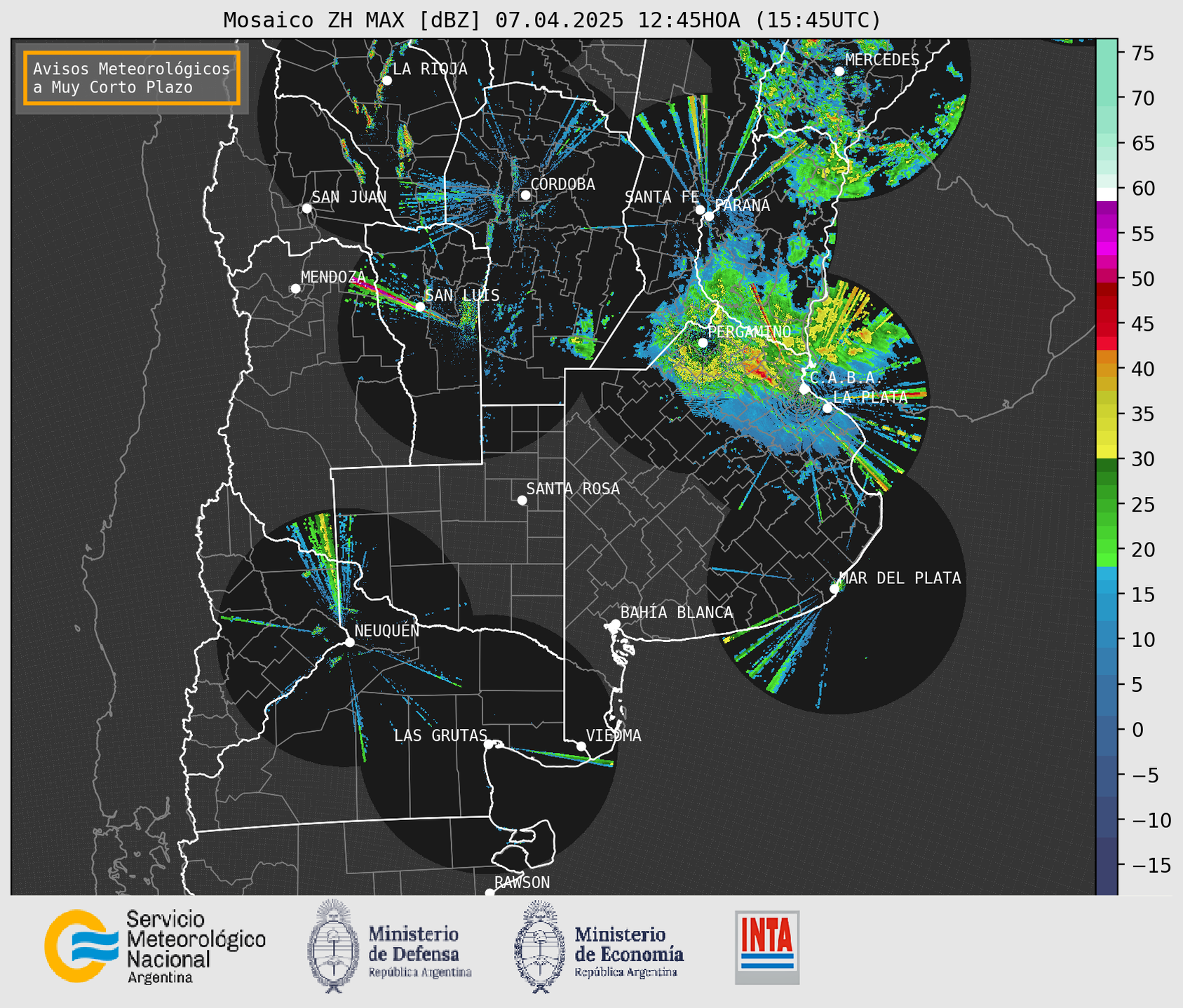Click the 55 dBZ magenta band on the scale
Image resolution: width=1183 pixels, height=1008 pixels.
(1106, 233)
